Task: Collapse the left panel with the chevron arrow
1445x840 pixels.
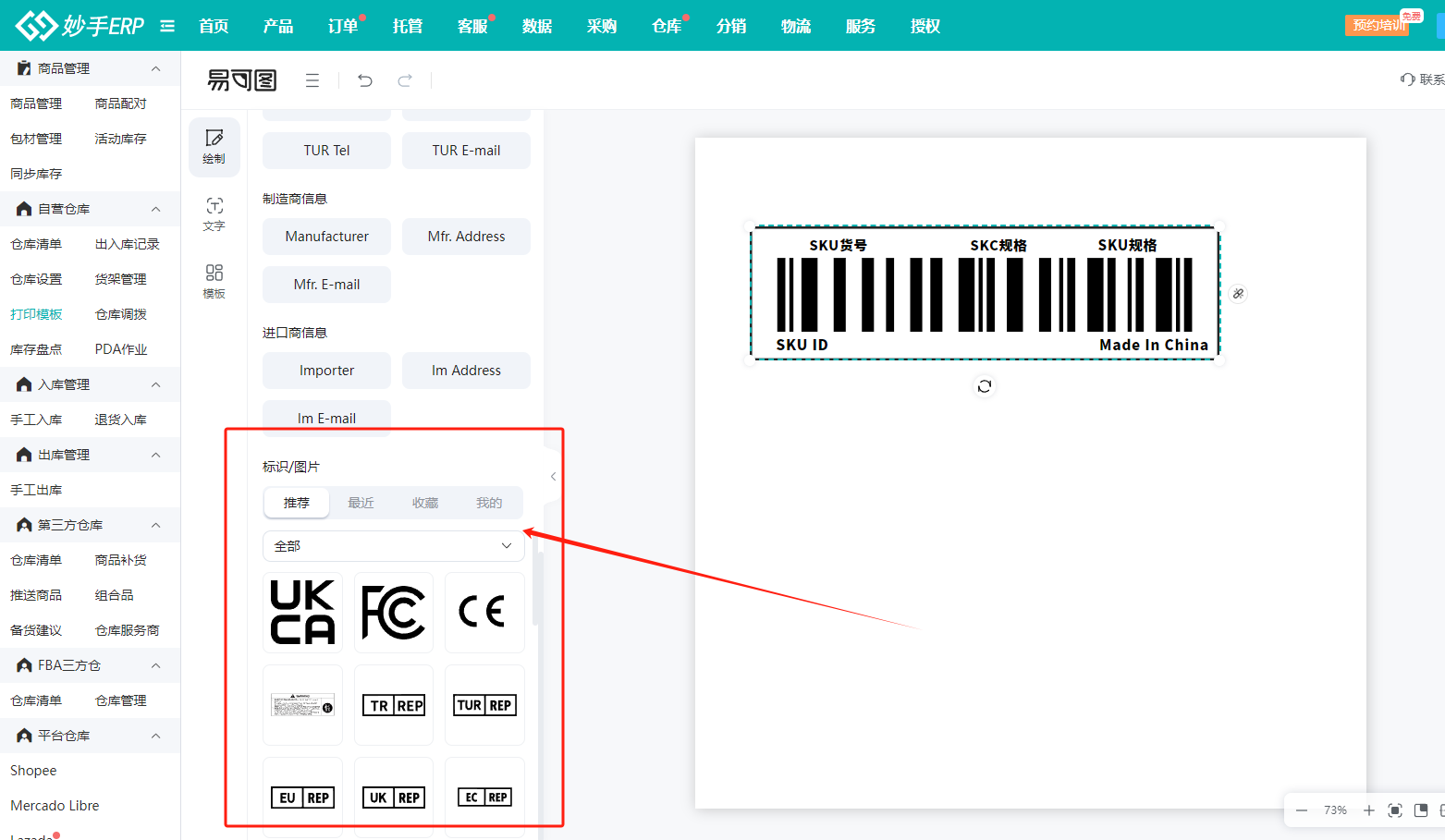Action: tap(553, 476)
